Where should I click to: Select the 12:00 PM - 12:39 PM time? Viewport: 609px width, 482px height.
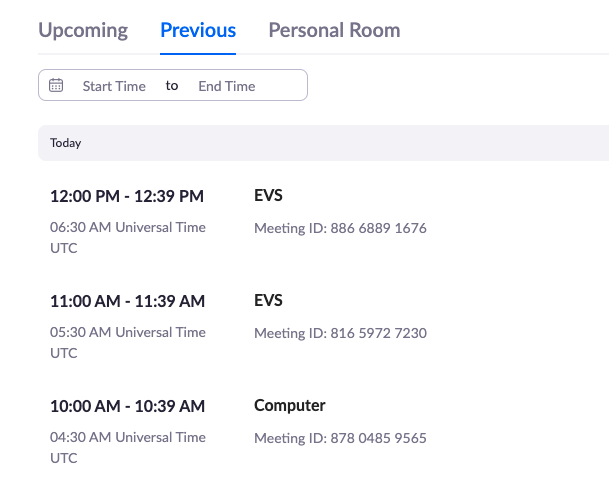(x=127, y=196)
